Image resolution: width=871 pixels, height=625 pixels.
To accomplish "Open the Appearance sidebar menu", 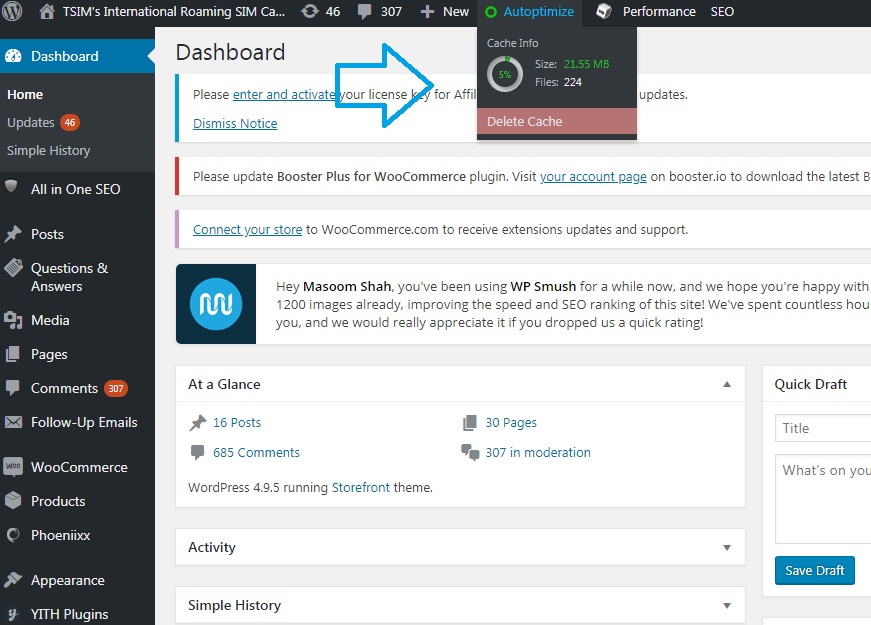I will 68,580.
